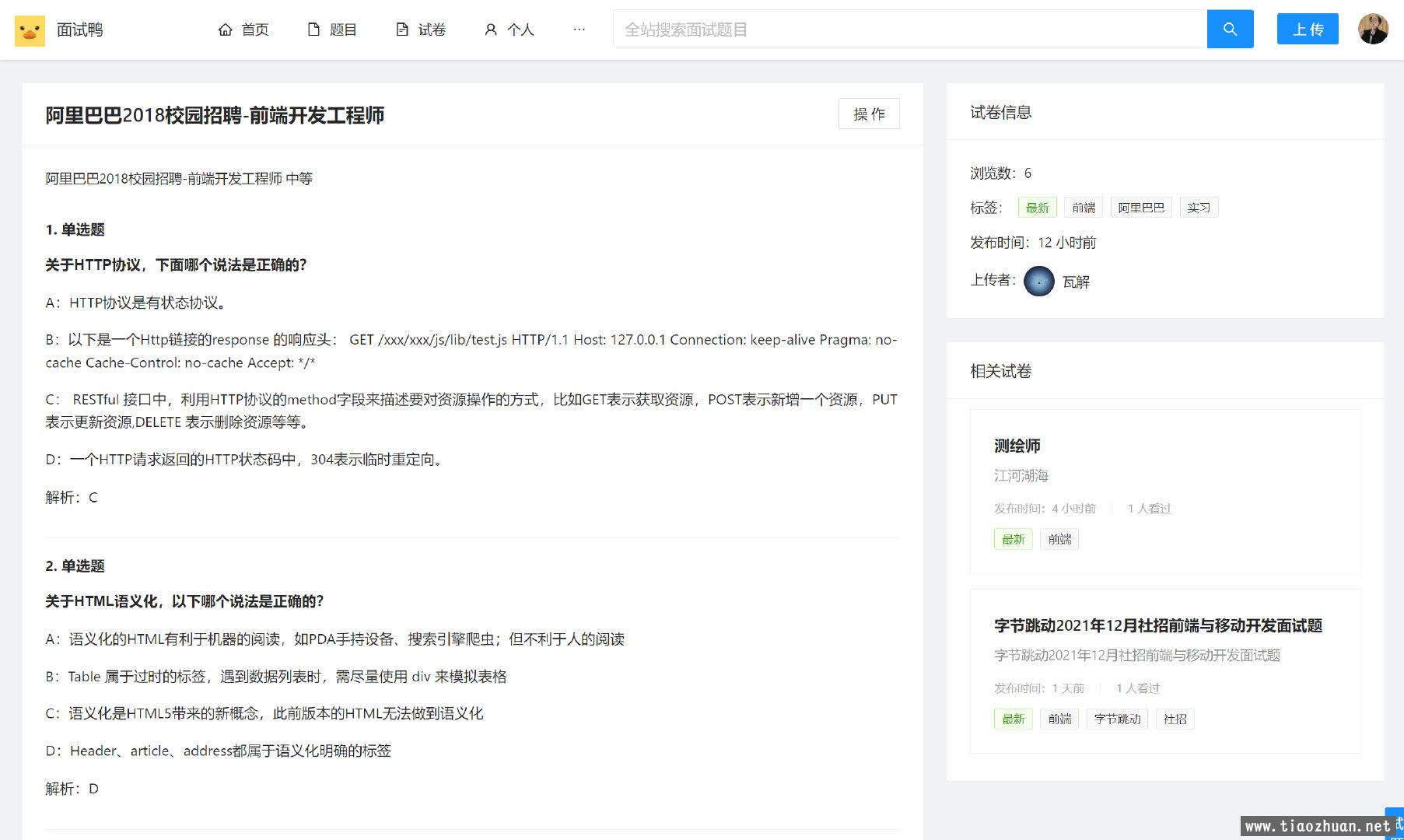Click 江河湖海 description under 测绘师

pyautogui.click(x=1021, y=475)
